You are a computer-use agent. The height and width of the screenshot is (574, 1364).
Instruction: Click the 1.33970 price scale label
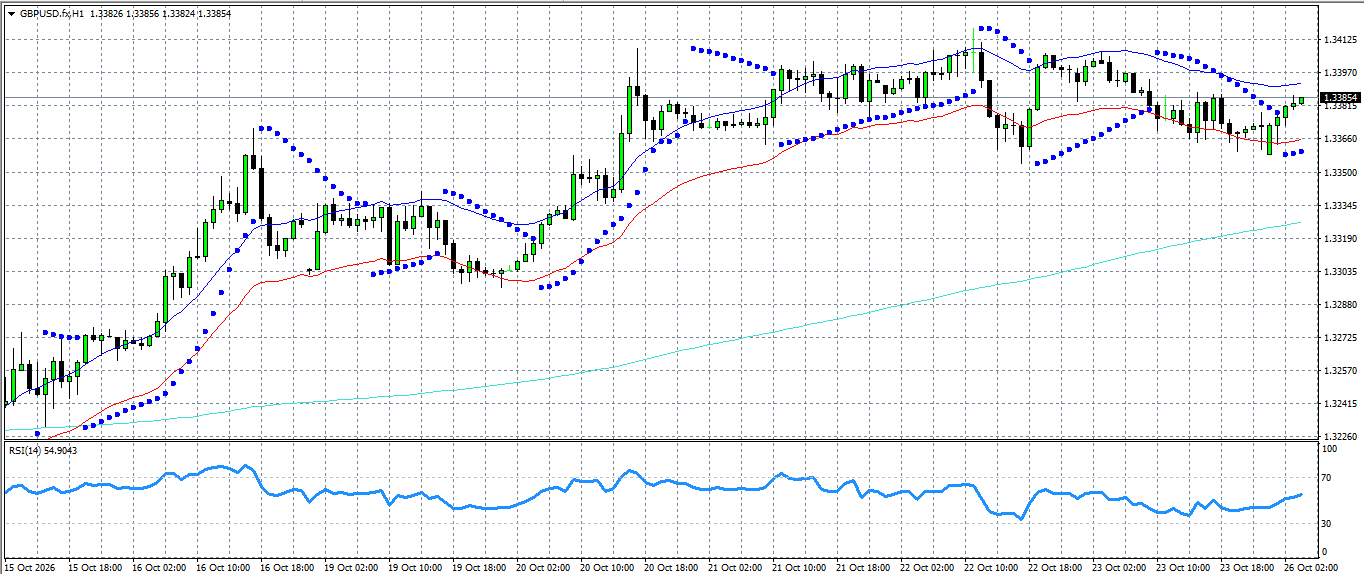(x=1340, y=73)
